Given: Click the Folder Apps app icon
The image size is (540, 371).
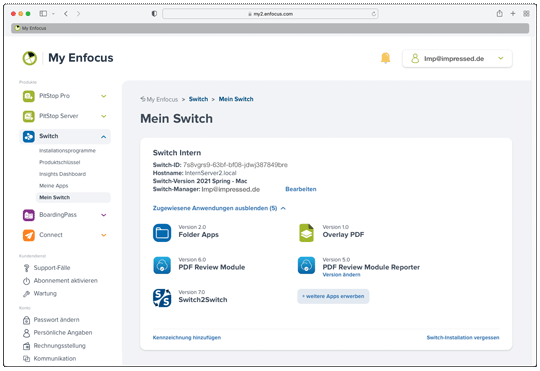Looking at the screenshot, I should [x=162, y=233].
